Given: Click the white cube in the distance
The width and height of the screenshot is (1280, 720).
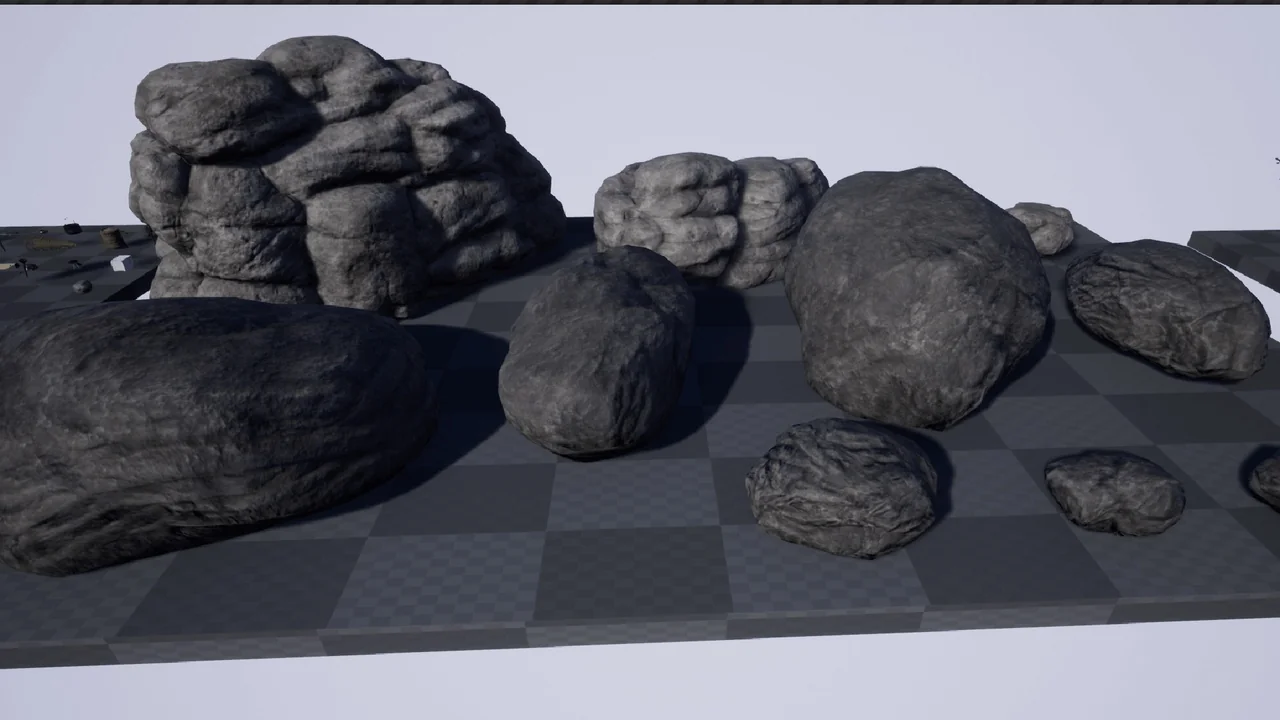Looking at the screenshot, I should click(x=120, y=263).
